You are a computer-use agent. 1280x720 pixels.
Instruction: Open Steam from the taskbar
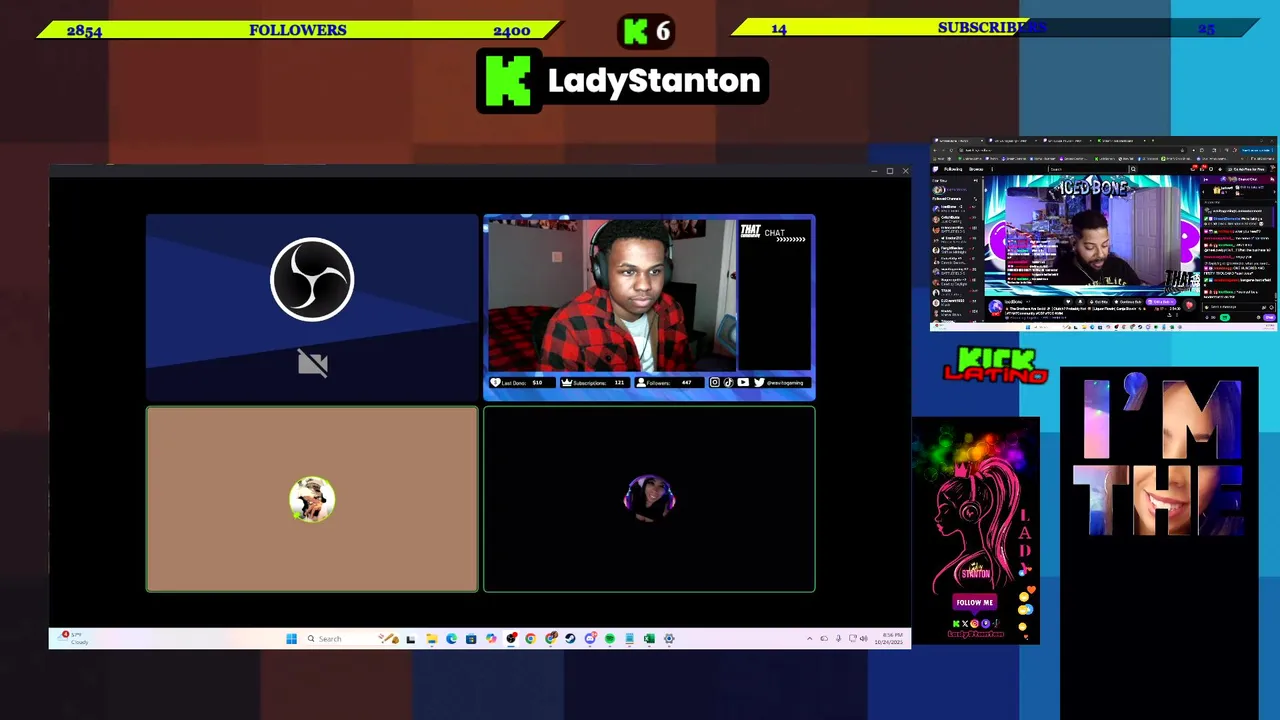[x=570, y=638]
